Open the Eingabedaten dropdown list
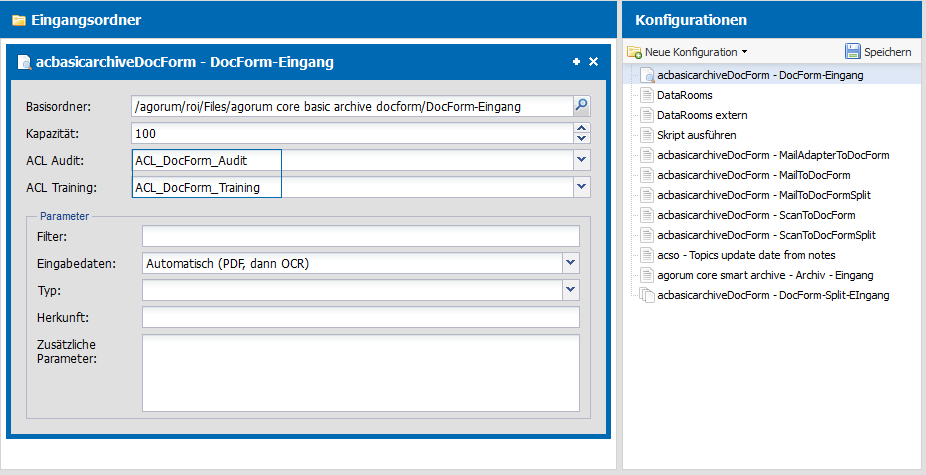This screenshot has height=475, width=926. coord(570,263)
